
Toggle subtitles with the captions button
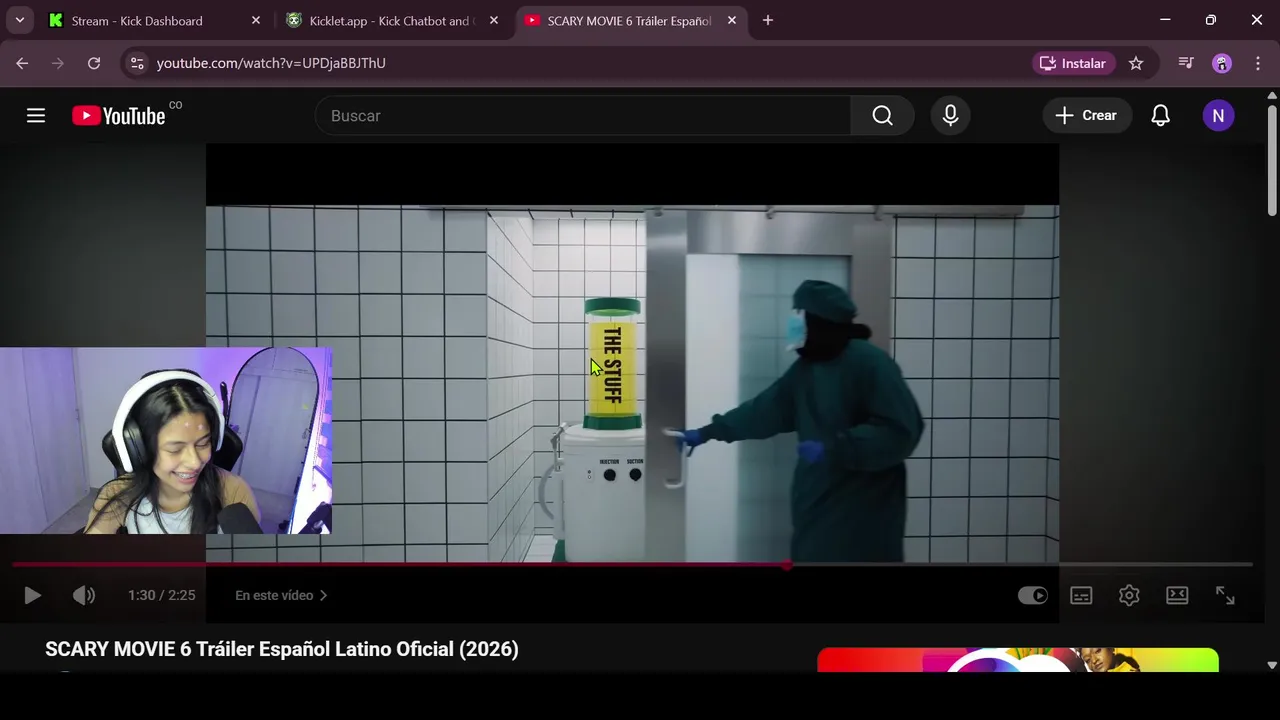pos(1081,595)
